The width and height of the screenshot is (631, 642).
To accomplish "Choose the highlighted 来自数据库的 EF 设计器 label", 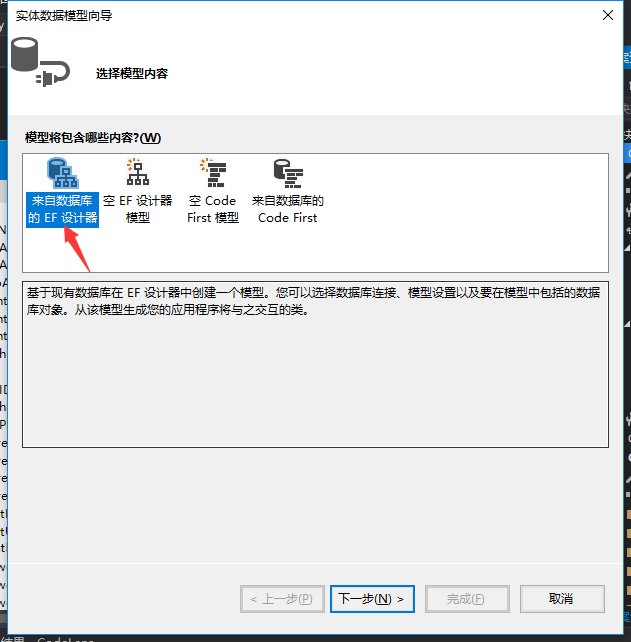I will tap(62, 209).
